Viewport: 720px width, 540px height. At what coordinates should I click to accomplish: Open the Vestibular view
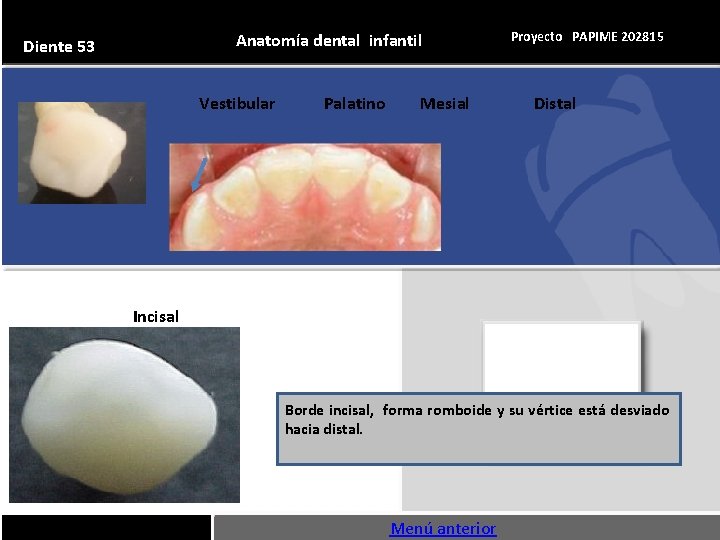click(237, 104)
